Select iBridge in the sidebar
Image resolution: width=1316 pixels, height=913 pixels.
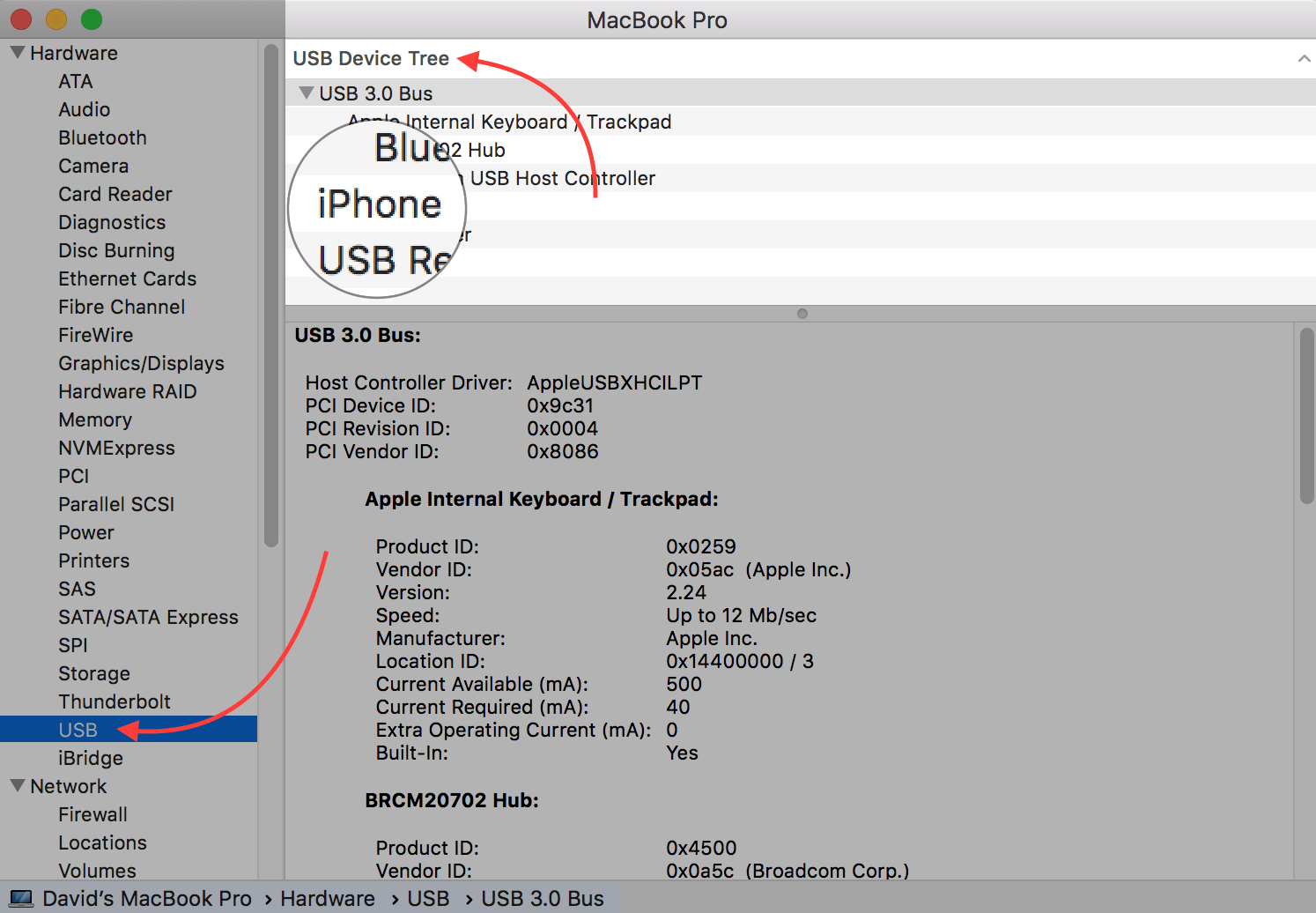click(x=91, y=758)
